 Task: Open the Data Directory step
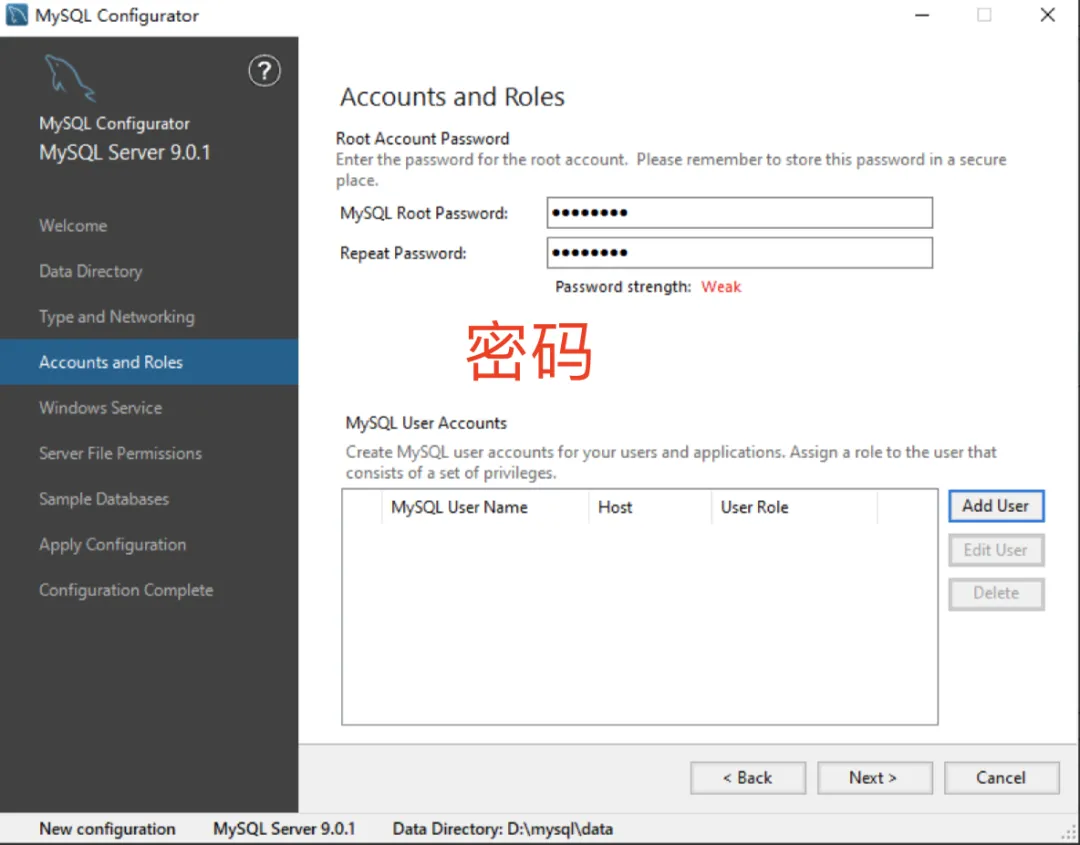coord(91,271)
